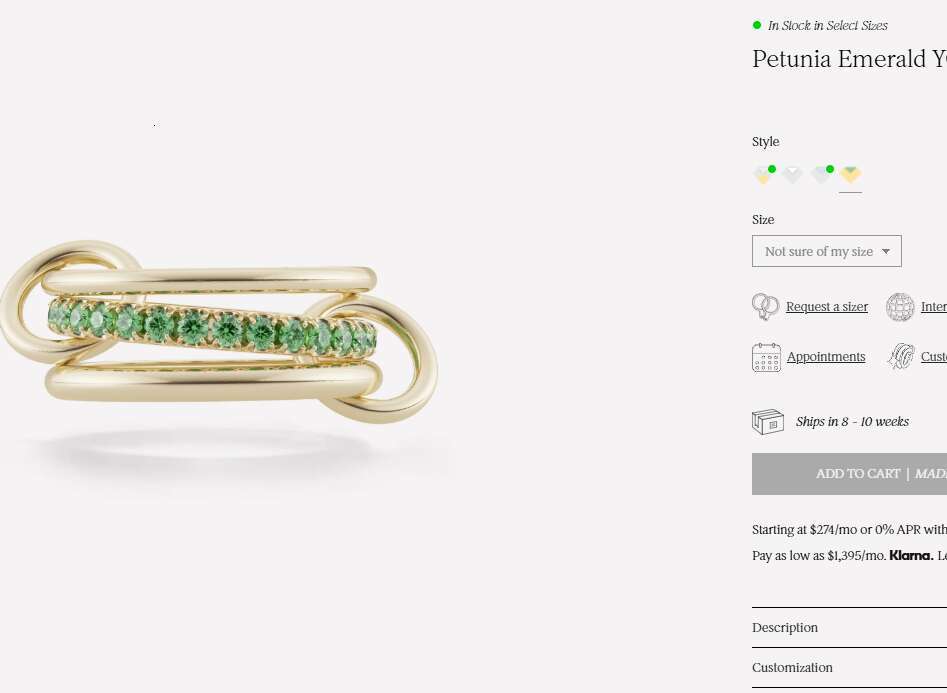This screenshot has height=693, width=947.
Task: Click the emerald ring product image
Action: pyautogui.click(x=218, y=330)
